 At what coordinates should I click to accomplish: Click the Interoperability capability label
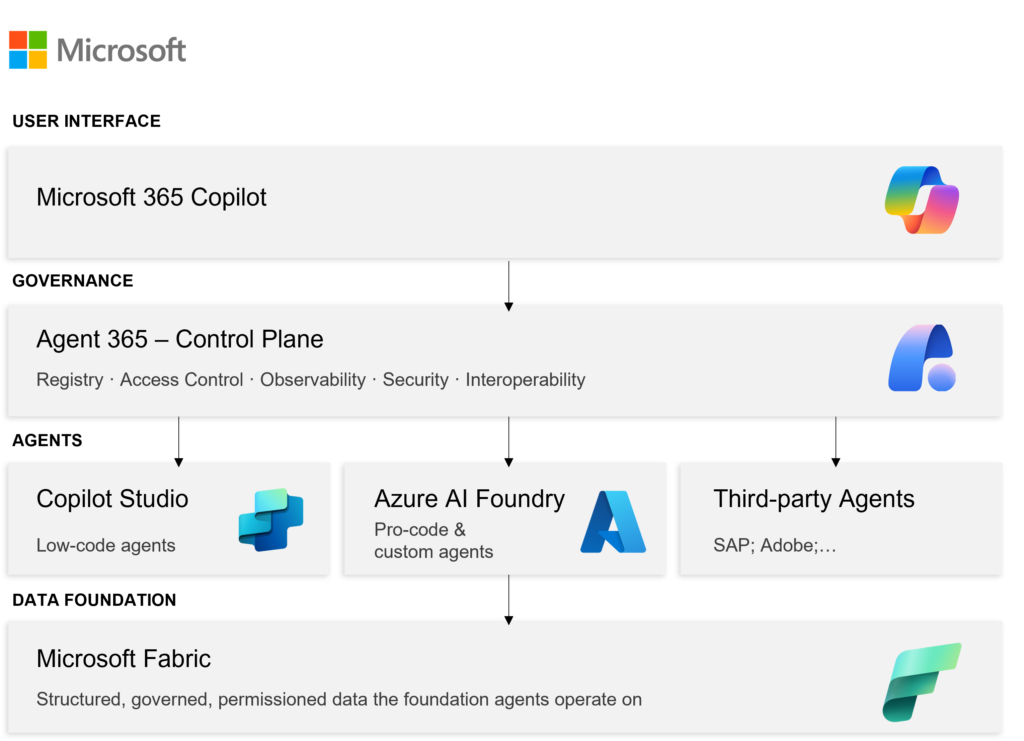(x=525, y=380)
